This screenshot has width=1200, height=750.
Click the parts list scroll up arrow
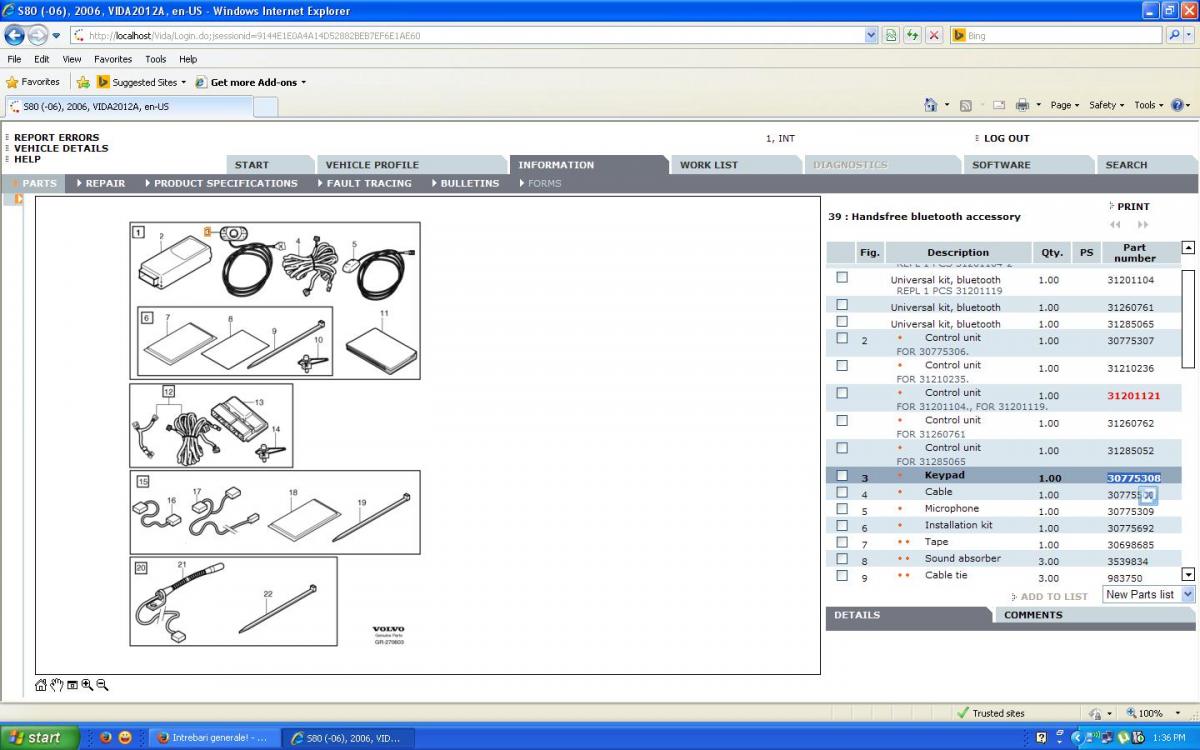click(x=1188, y=247)
